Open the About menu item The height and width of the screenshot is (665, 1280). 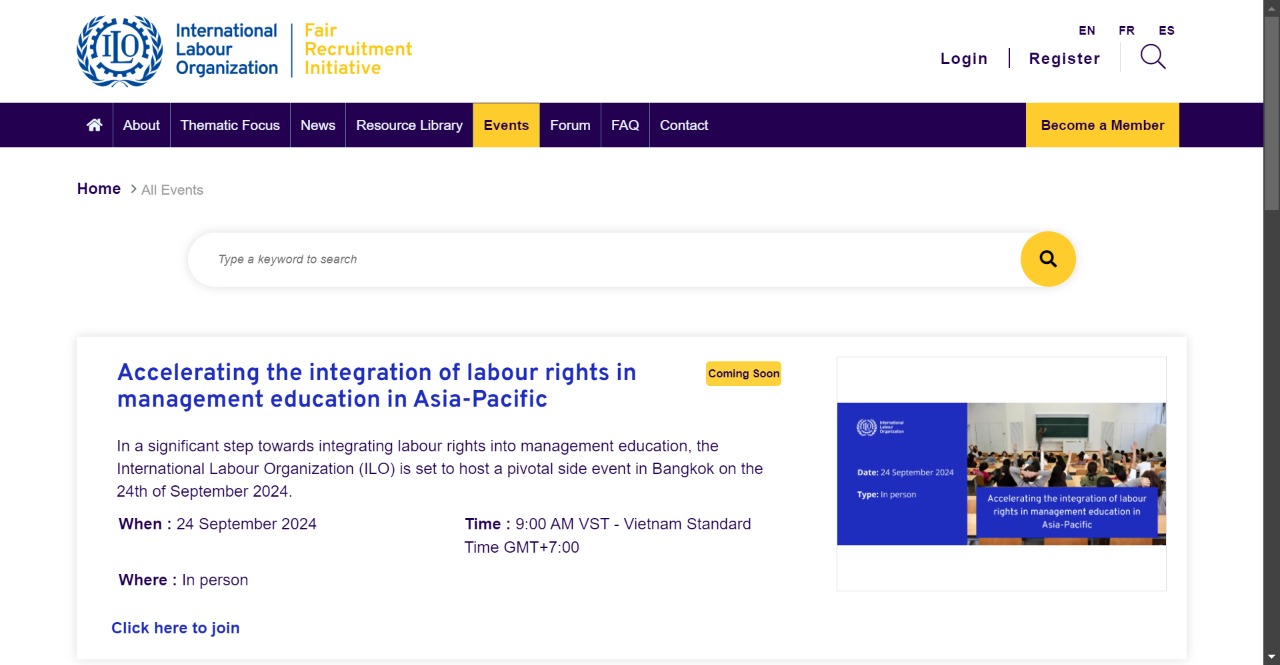click(141, 125)
